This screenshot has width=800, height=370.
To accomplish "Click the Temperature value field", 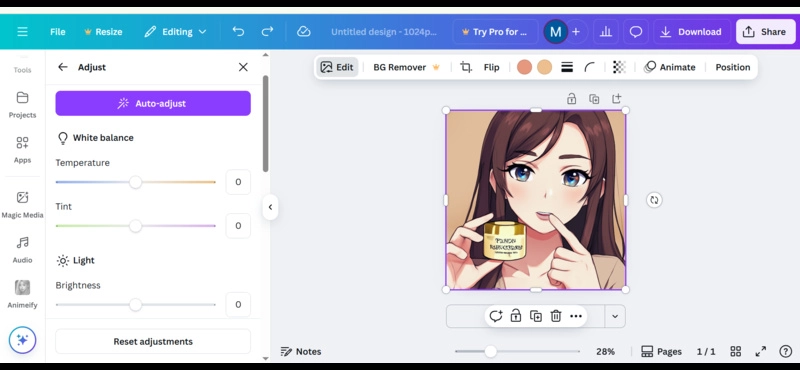I will point(238,182).
